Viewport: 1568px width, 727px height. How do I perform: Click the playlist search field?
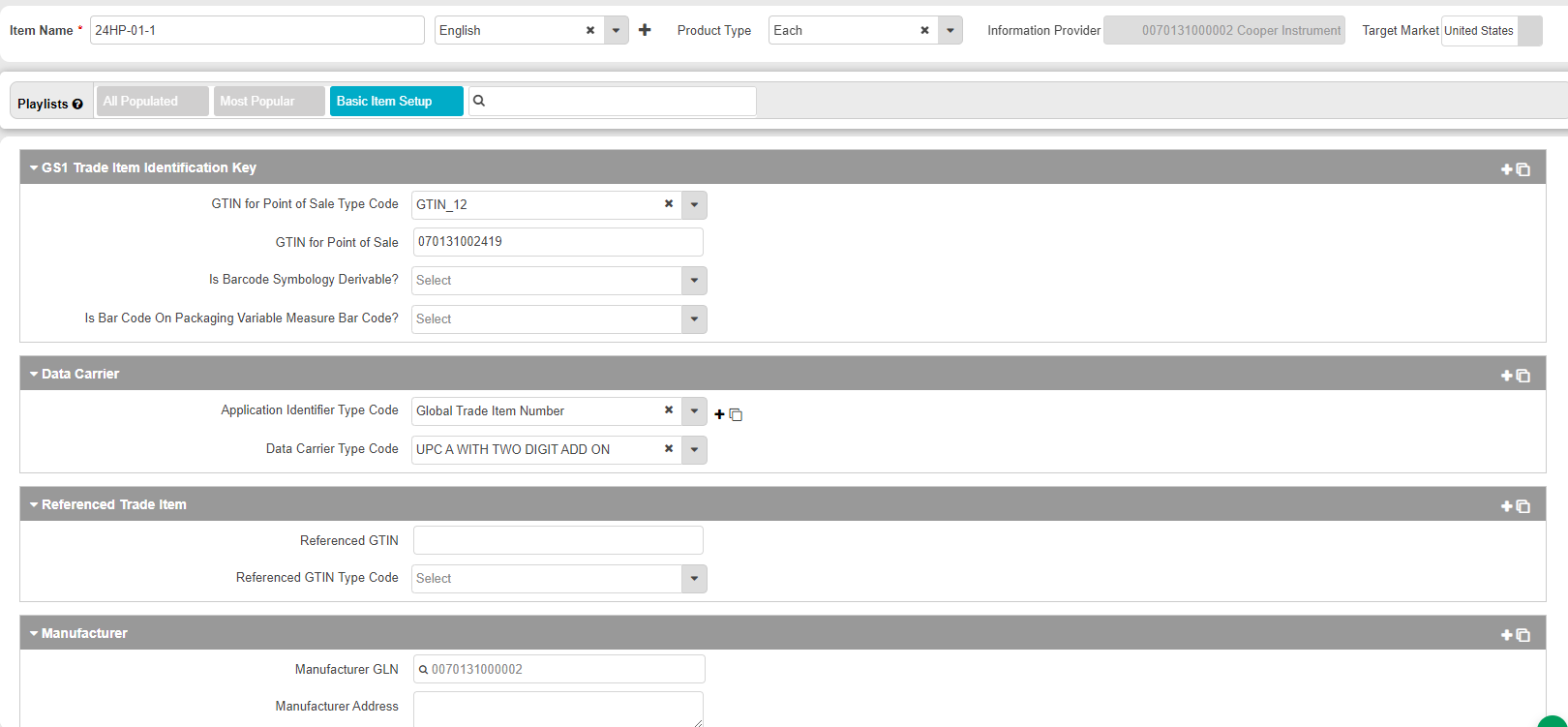pos(619,101)
